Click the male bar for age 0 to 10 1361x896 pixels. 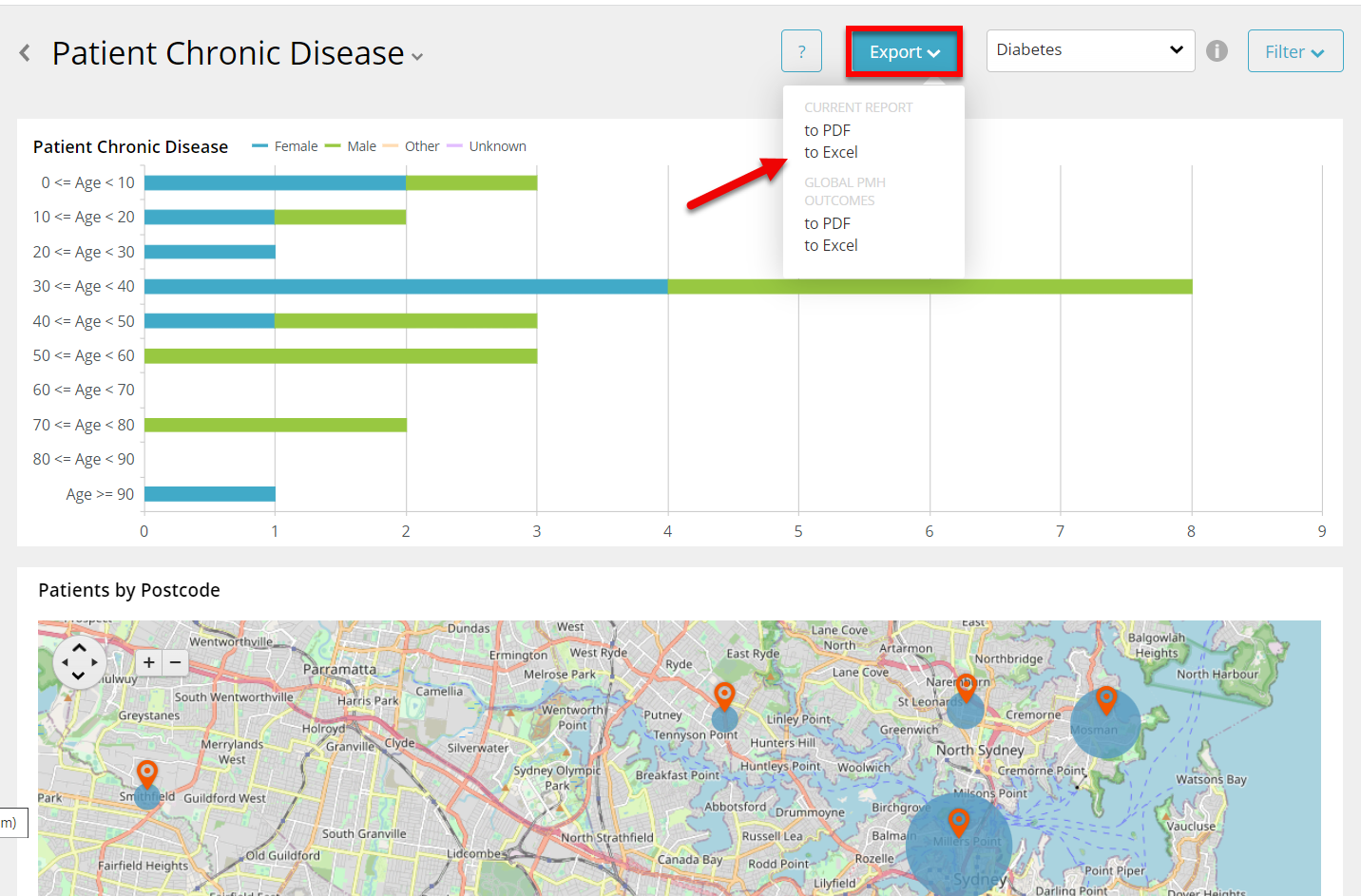(x=471, y=182)
